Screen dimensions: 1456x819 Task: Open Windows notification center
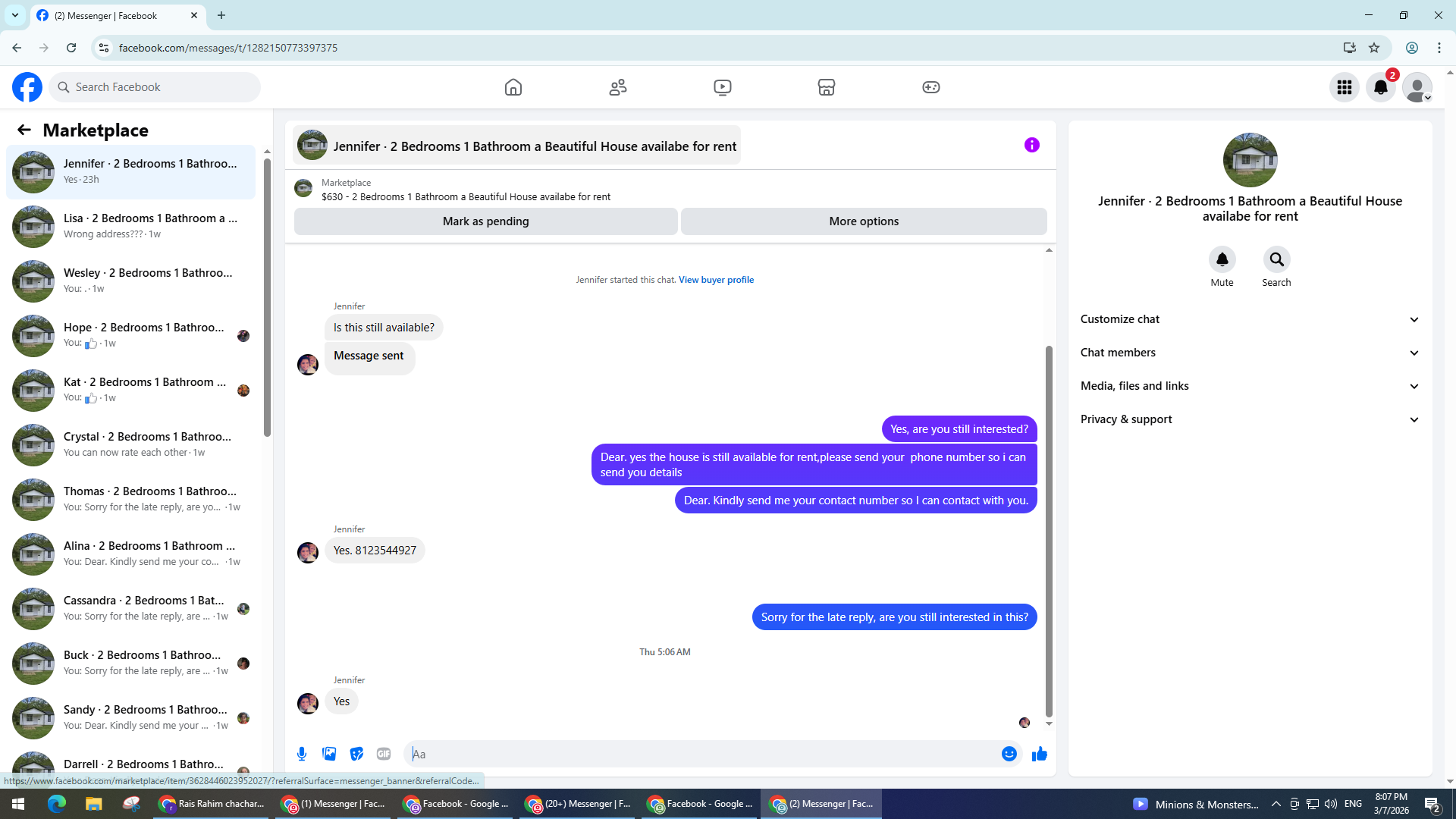(1432, 804)
